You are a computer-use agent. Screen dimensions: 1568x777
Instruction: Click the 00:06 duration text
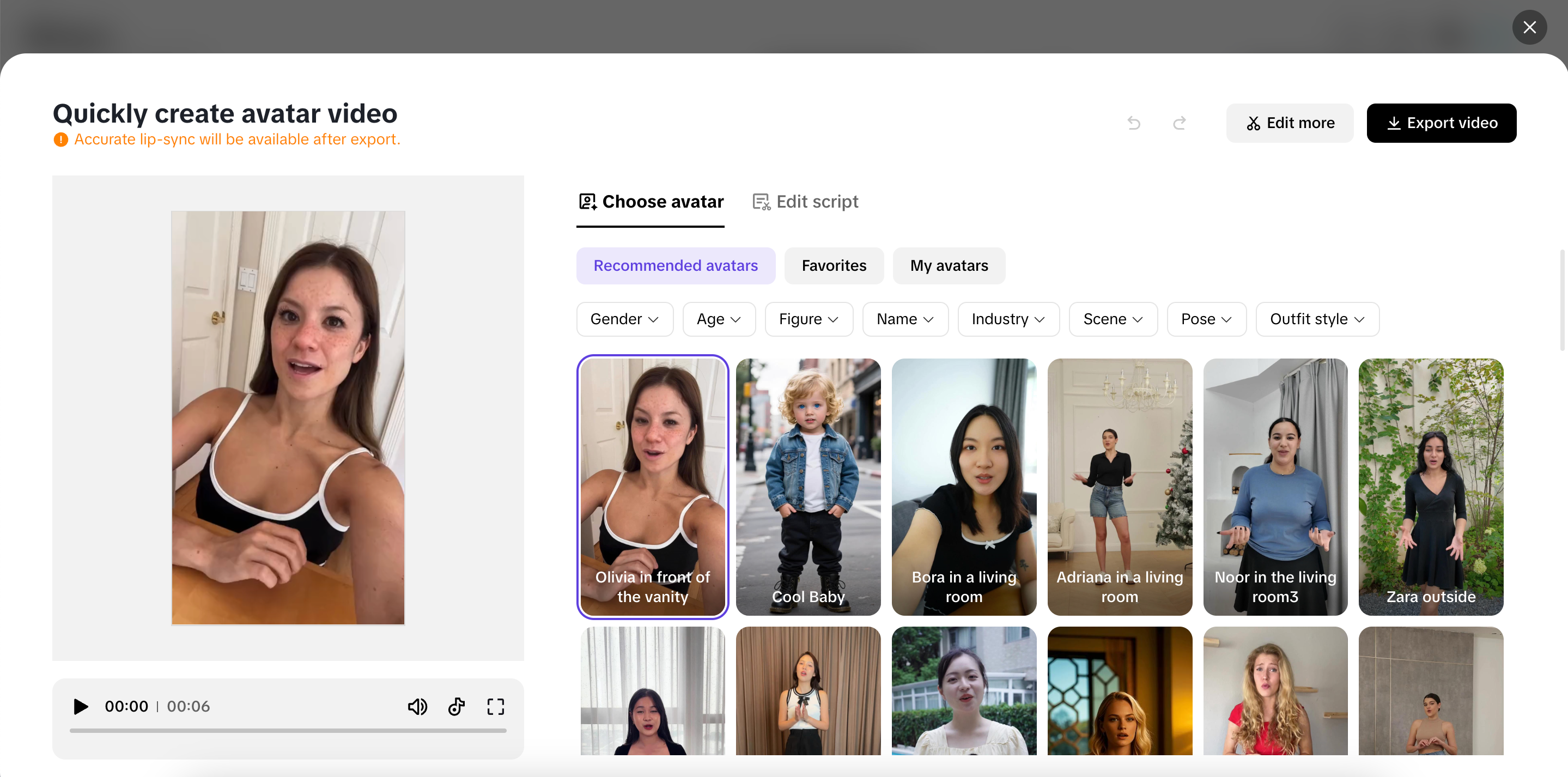click(188, 706)
